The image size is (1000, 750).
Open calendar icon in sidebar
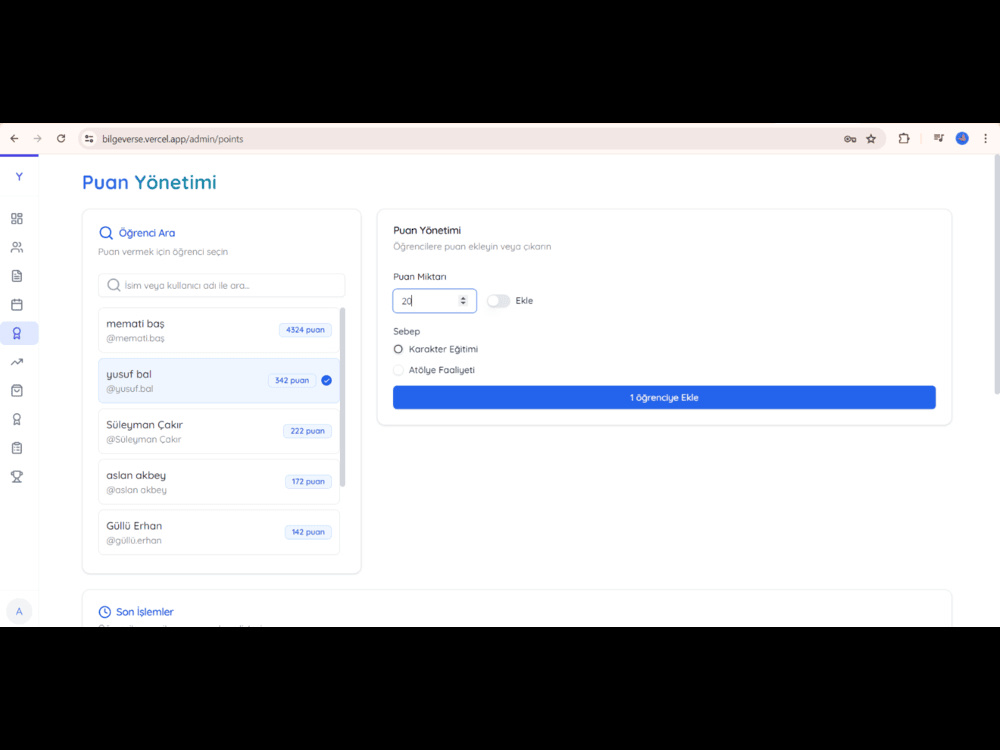[x=17, y=305]
